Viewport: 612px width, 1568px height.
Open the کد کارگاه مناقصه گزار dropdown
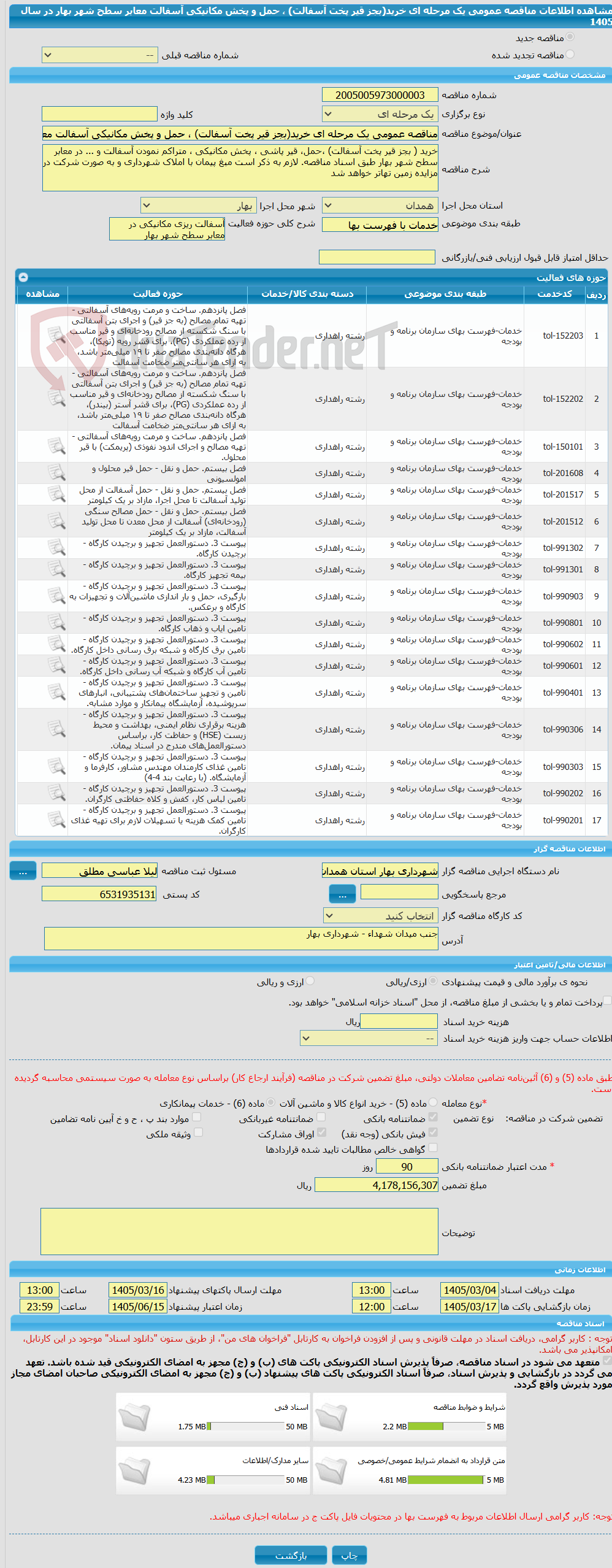(x=381, y=916)
